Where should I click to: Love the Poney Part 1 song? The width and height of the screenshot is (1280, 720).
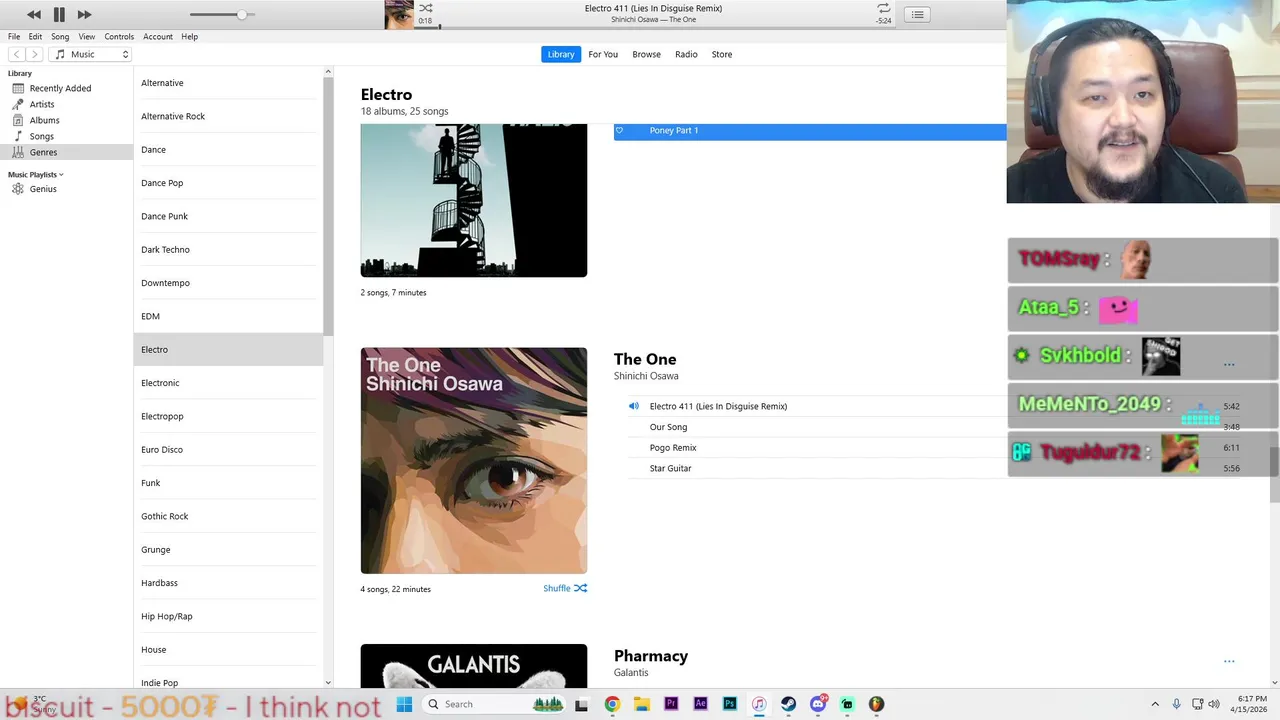[x=619, y=131]
